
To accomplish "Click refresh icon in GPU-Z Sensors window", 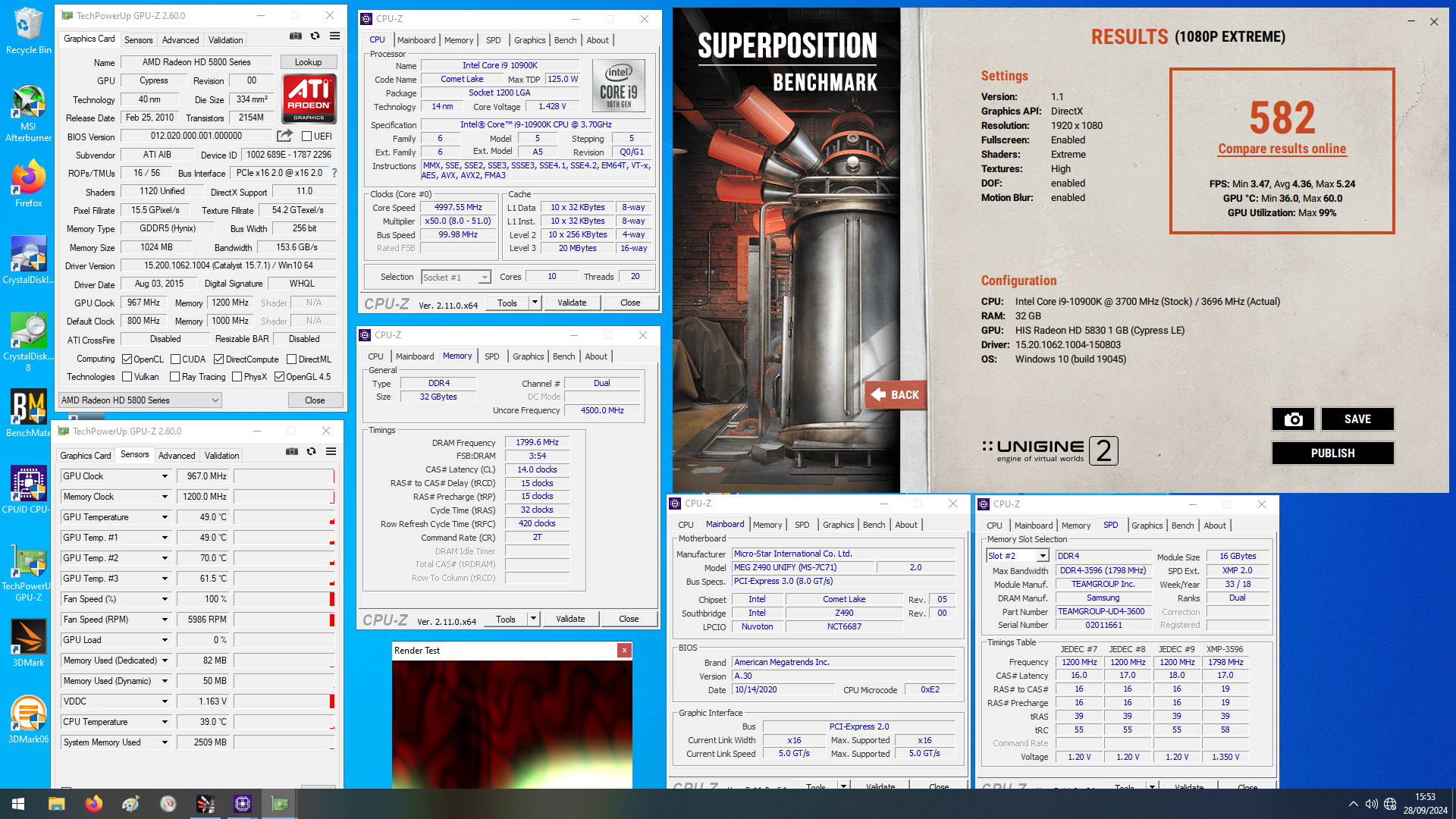I will pos(312,451).
